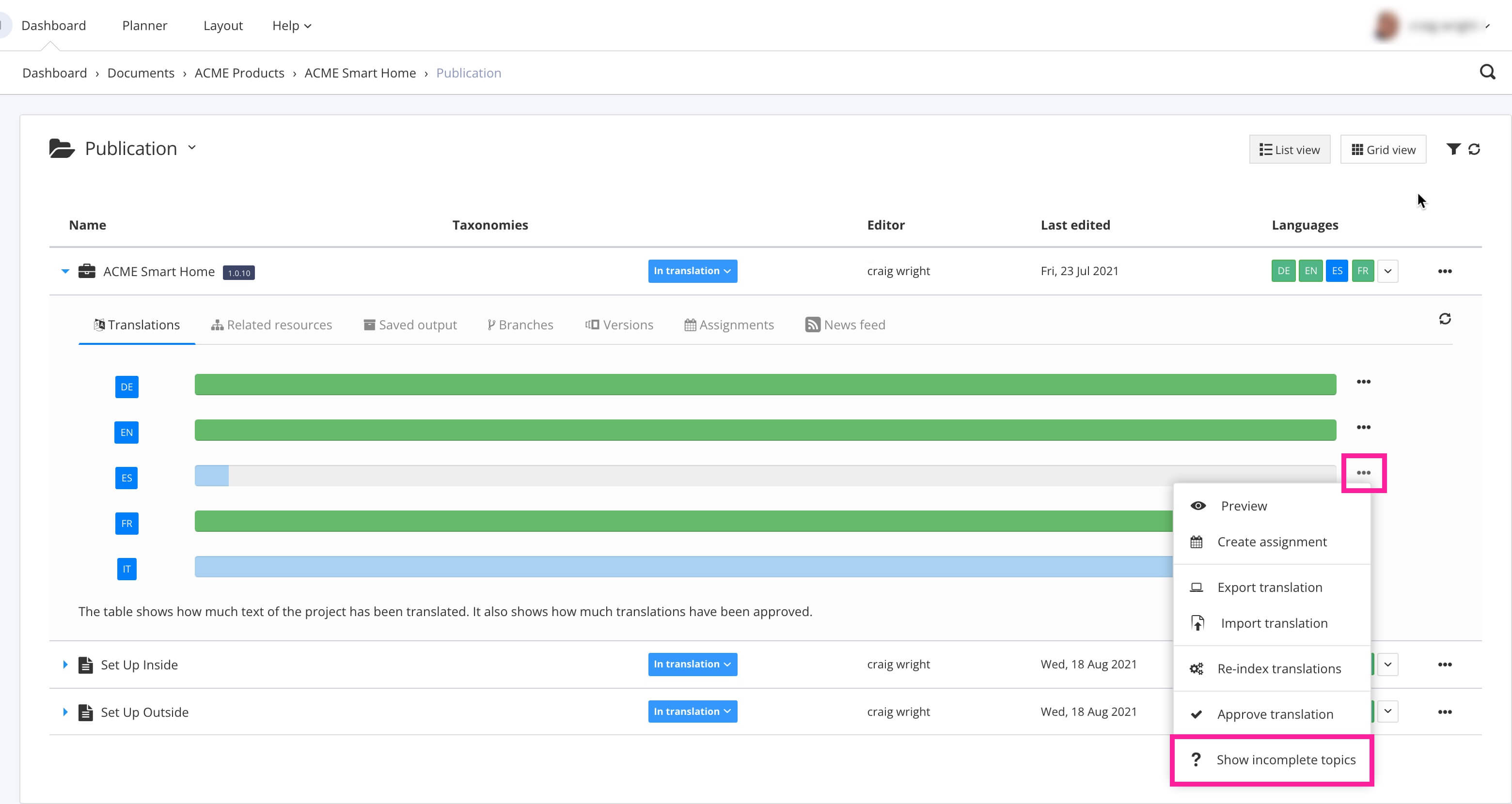The width and height of the screenshot is (1512, 804).
Task: Open options menu for DE translation
Action: [x=1363, y=382]
